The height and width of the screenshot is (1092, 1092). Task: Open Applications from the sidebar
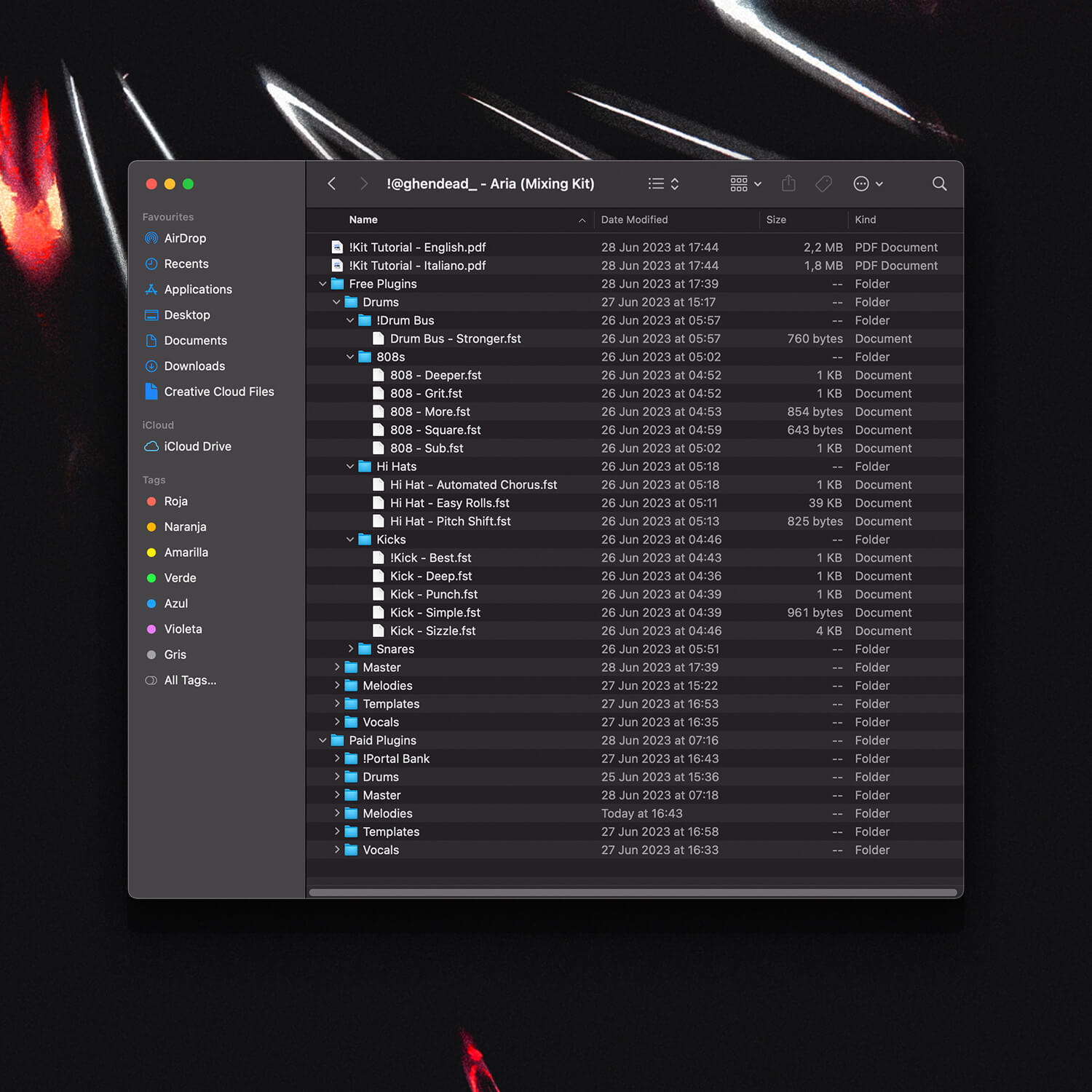tap(198, 289)
